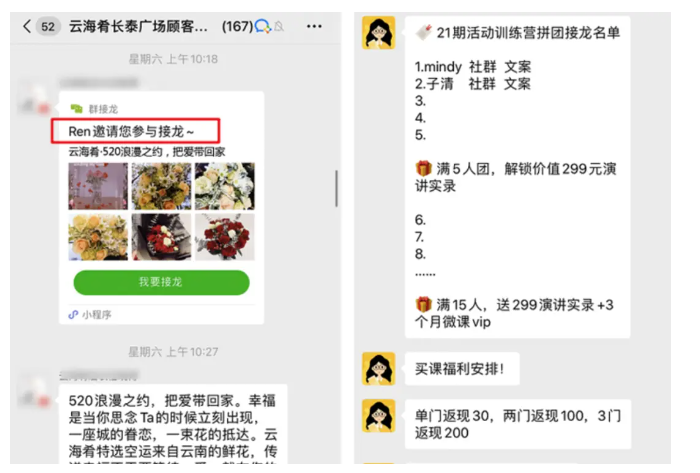Tap avatar next to 单门返现30 message

coord(379,415)
